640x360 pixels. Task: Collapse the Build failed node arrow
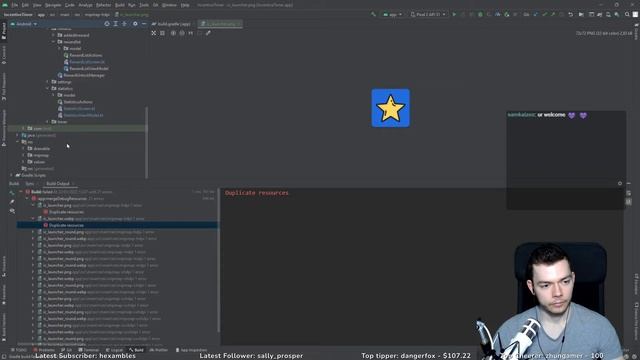(x=21, y=191)
